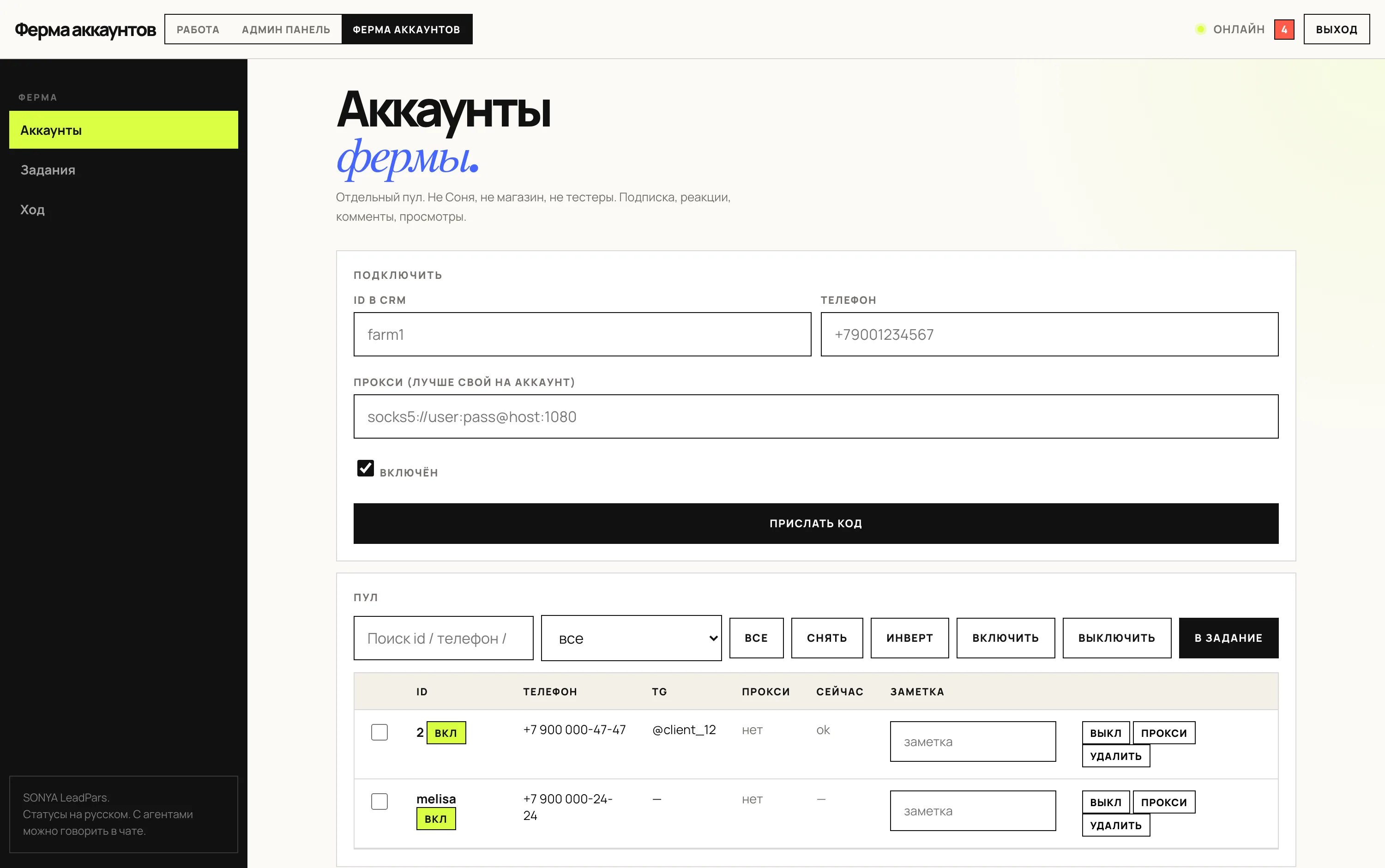Click ПРОКСИ button for account 2
1385x868 pixels.
click(x=1163, y=733)
